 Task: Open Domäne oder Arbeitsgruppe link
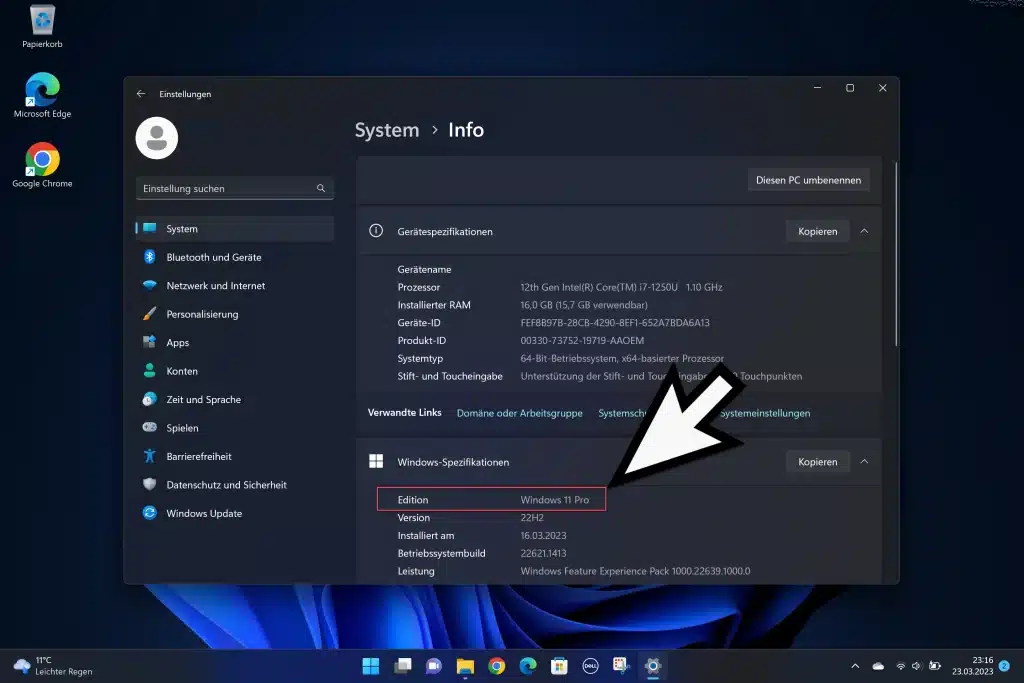pyautogui.click(x=520, y=413)
